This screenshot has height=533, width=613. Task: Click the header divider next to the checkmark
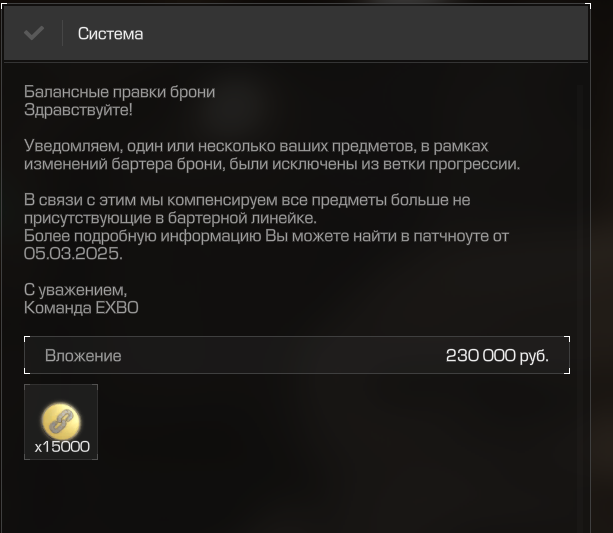(62, 33)
